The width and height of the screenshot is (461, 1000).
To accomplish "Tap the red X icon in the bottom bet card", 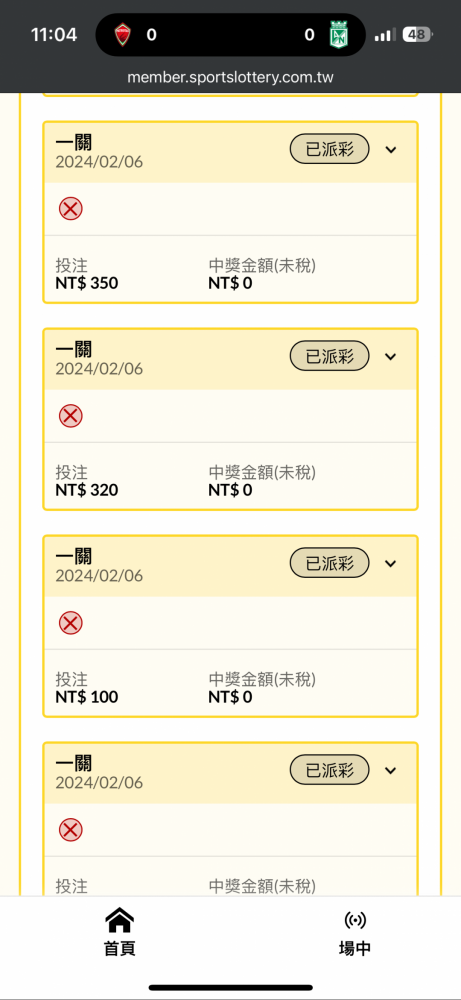I will coord(71,830).
